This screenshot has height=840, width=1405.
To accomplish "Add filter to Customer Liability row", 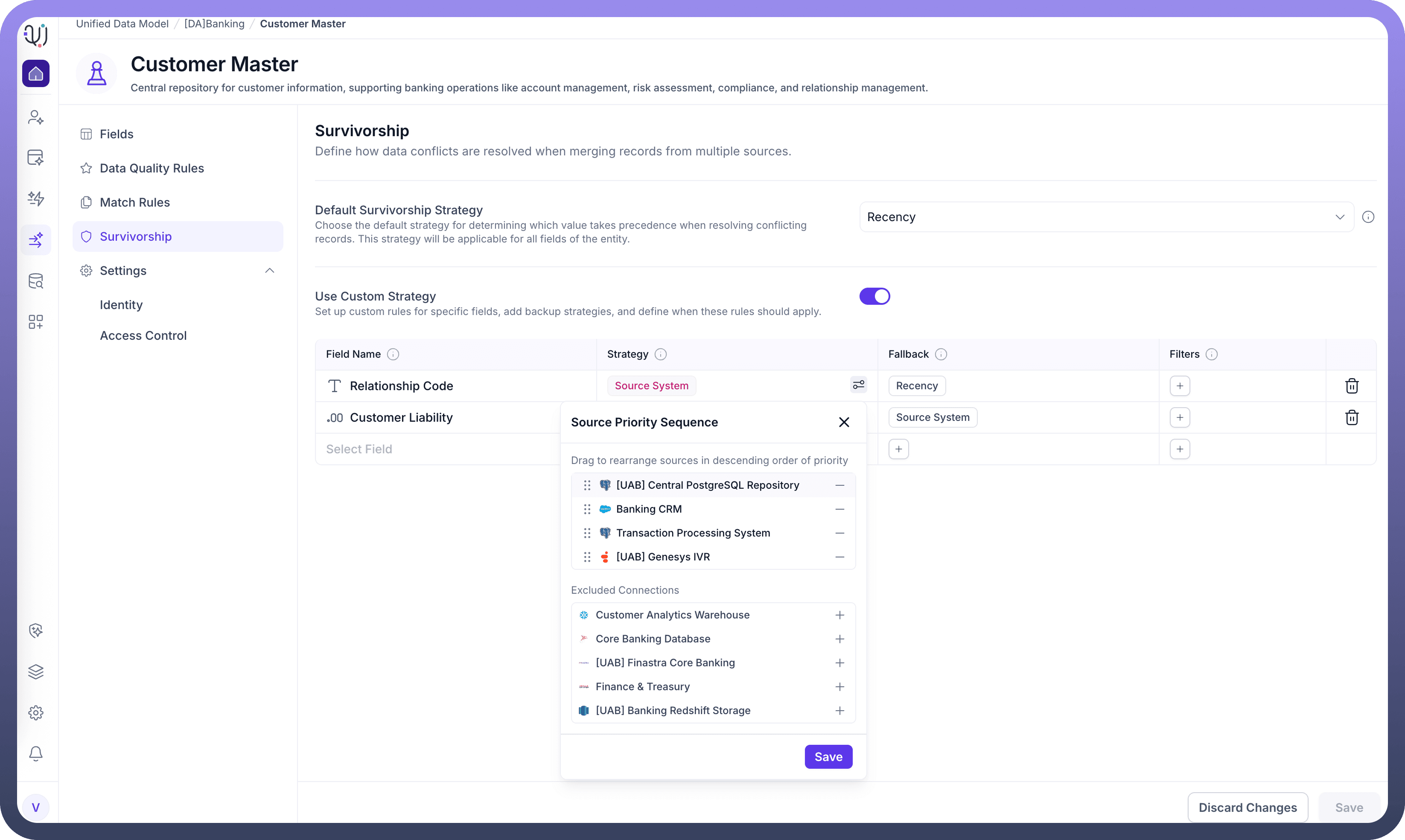I will [1179, 418].
